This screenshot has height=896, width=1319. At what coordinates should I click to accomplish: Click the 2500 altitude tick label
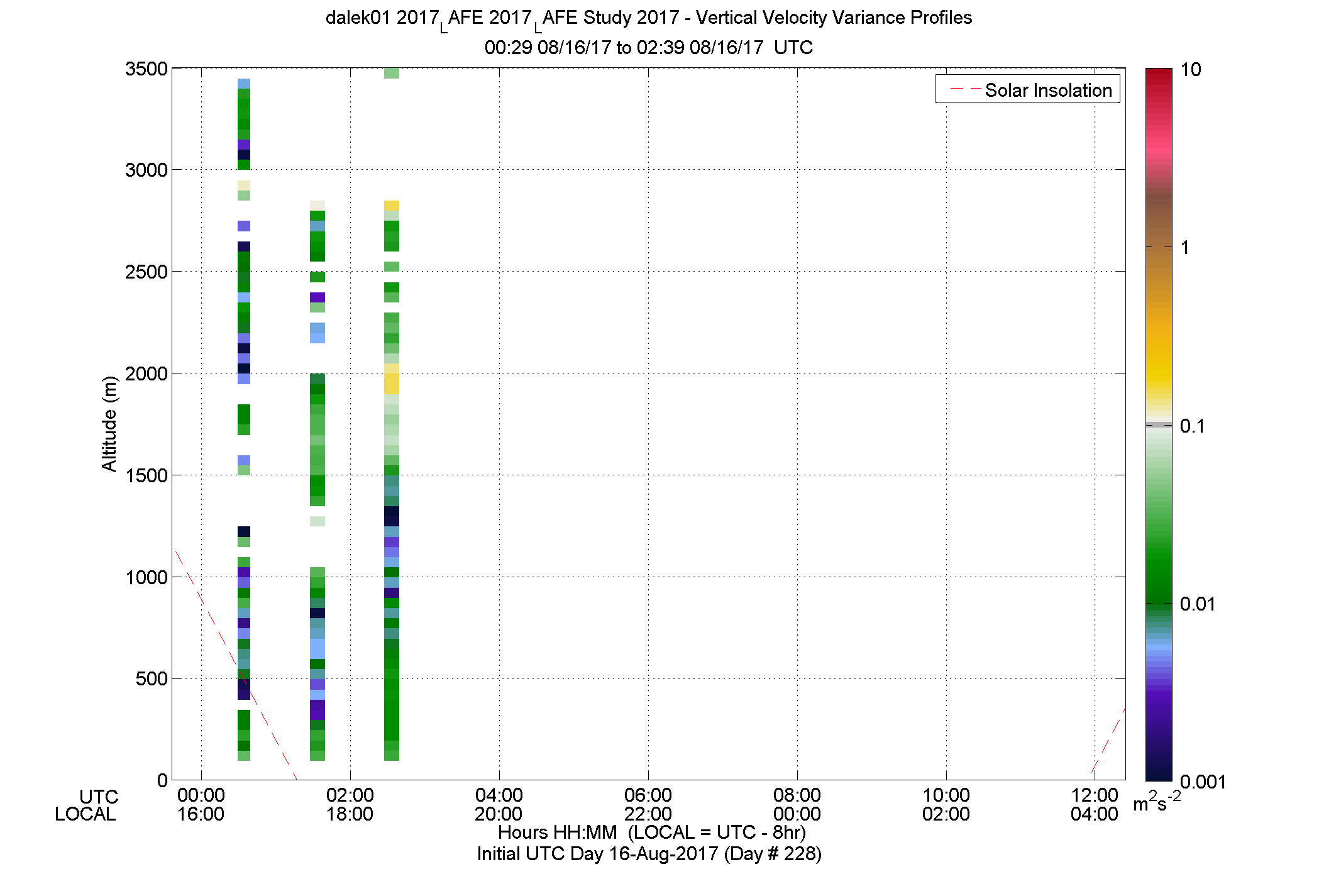tap(146, 272)
